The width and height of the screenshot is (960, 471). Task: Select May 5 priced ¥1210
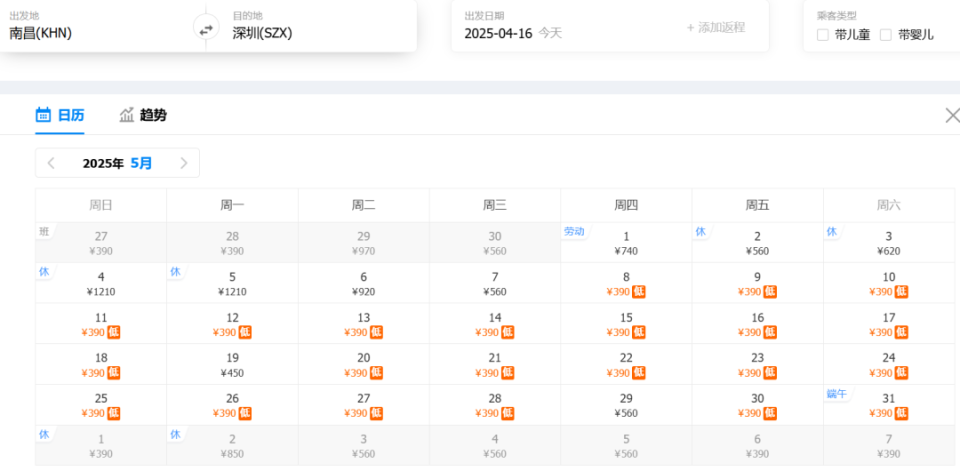(x=232, y=283)
